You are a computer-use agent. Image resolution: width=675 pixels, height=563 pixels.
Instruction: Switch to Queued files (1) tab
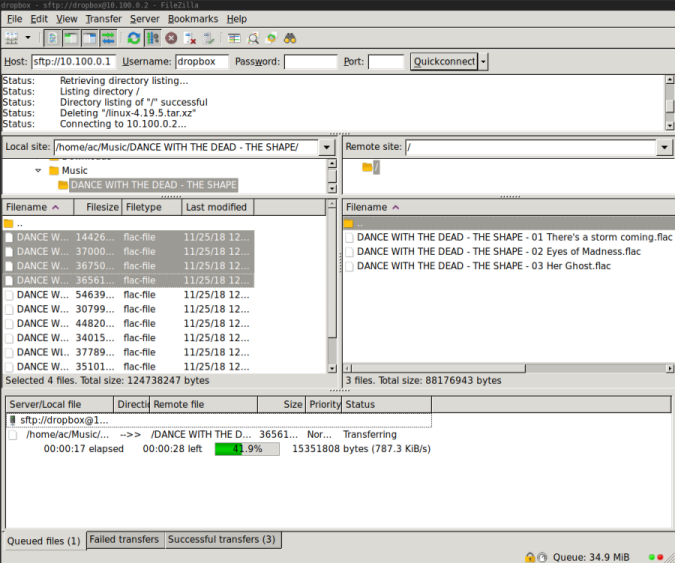click(x=43, y=541)
